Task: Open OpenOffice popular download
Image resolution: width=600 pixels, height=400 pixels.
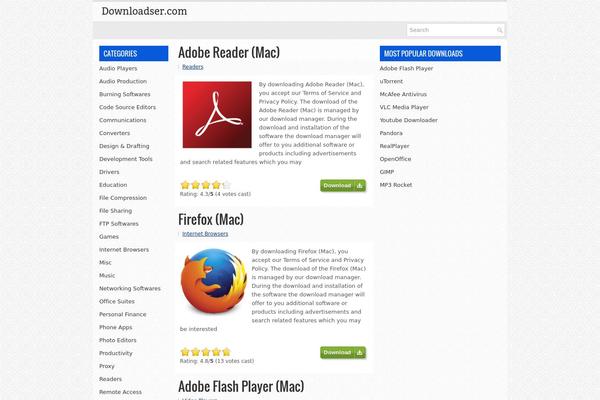Action: (395, 159)
